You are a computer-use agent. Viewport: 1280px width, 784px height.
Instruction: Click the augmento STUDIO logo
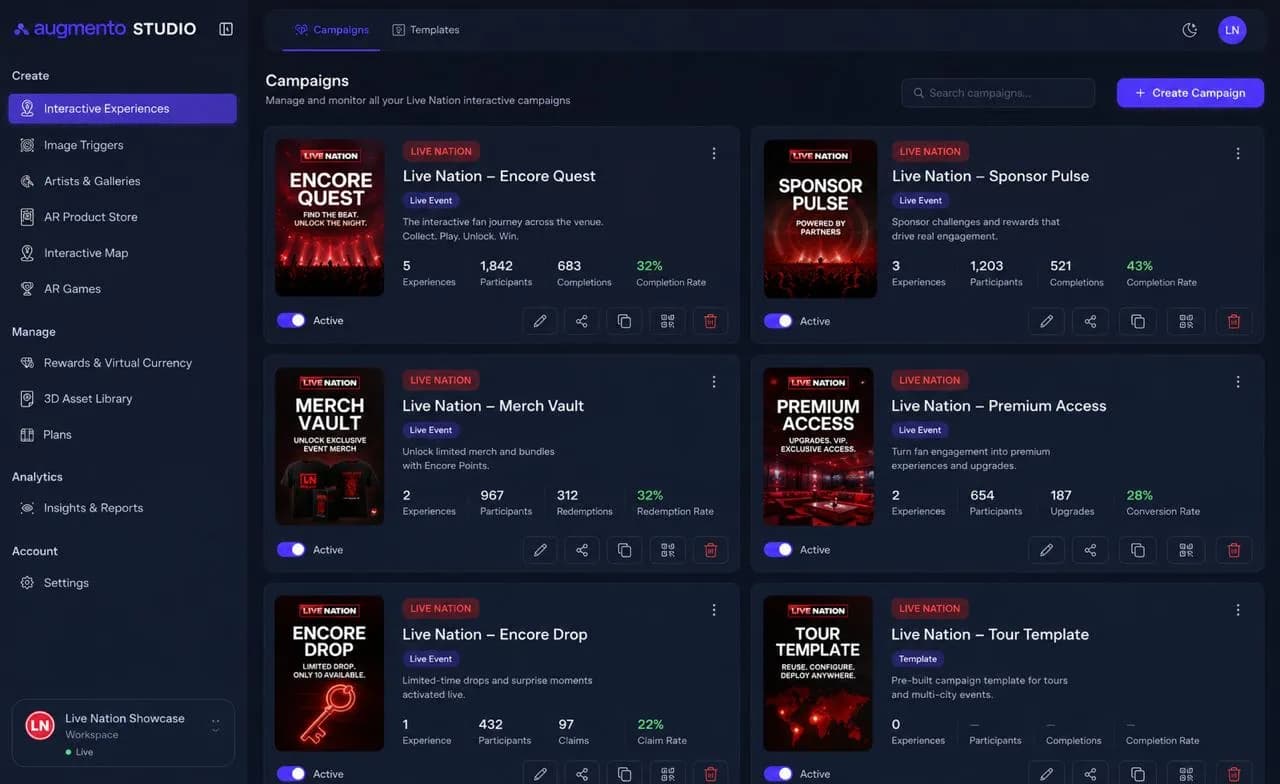click(x=105, y=29)
